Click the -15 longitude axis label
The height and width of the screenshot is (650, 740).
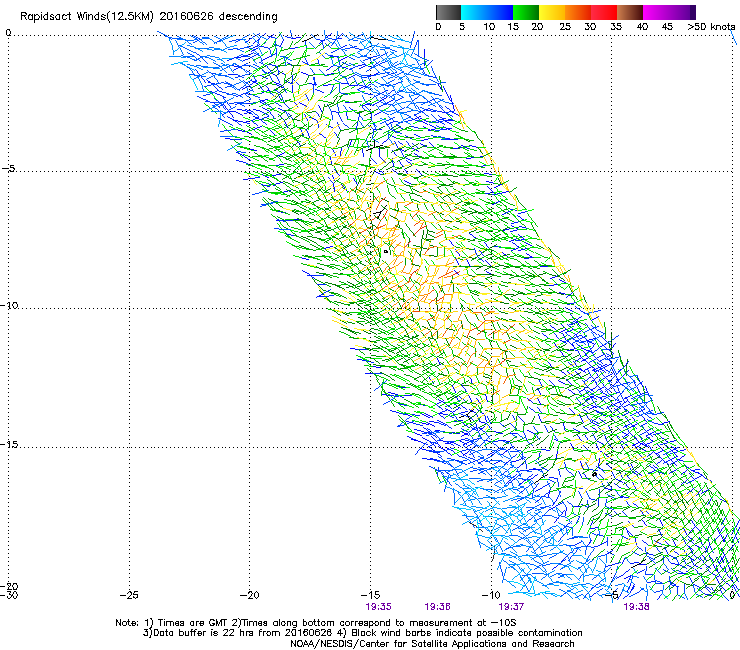370,595
